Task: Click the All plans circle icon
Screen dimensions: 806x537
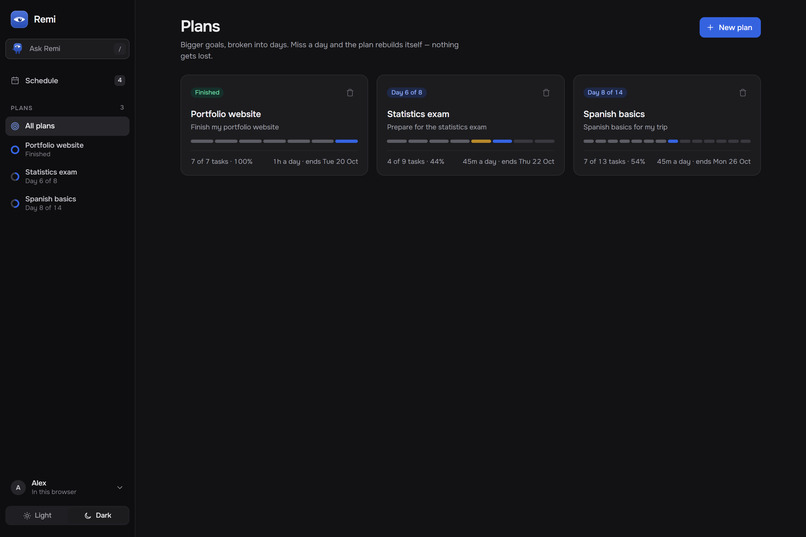Action: coord(15,126)
